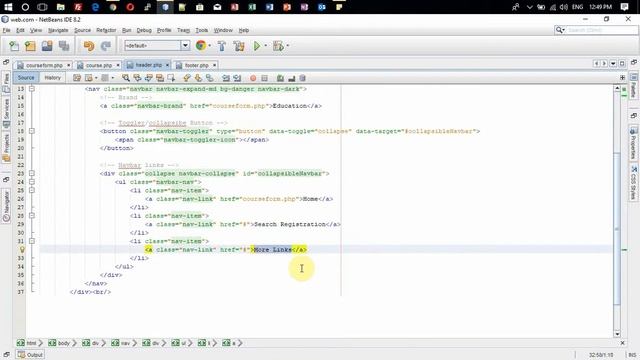Close the course.php tab
The image size is (640, 360).
pyautogui.click(x=118, y=65)
